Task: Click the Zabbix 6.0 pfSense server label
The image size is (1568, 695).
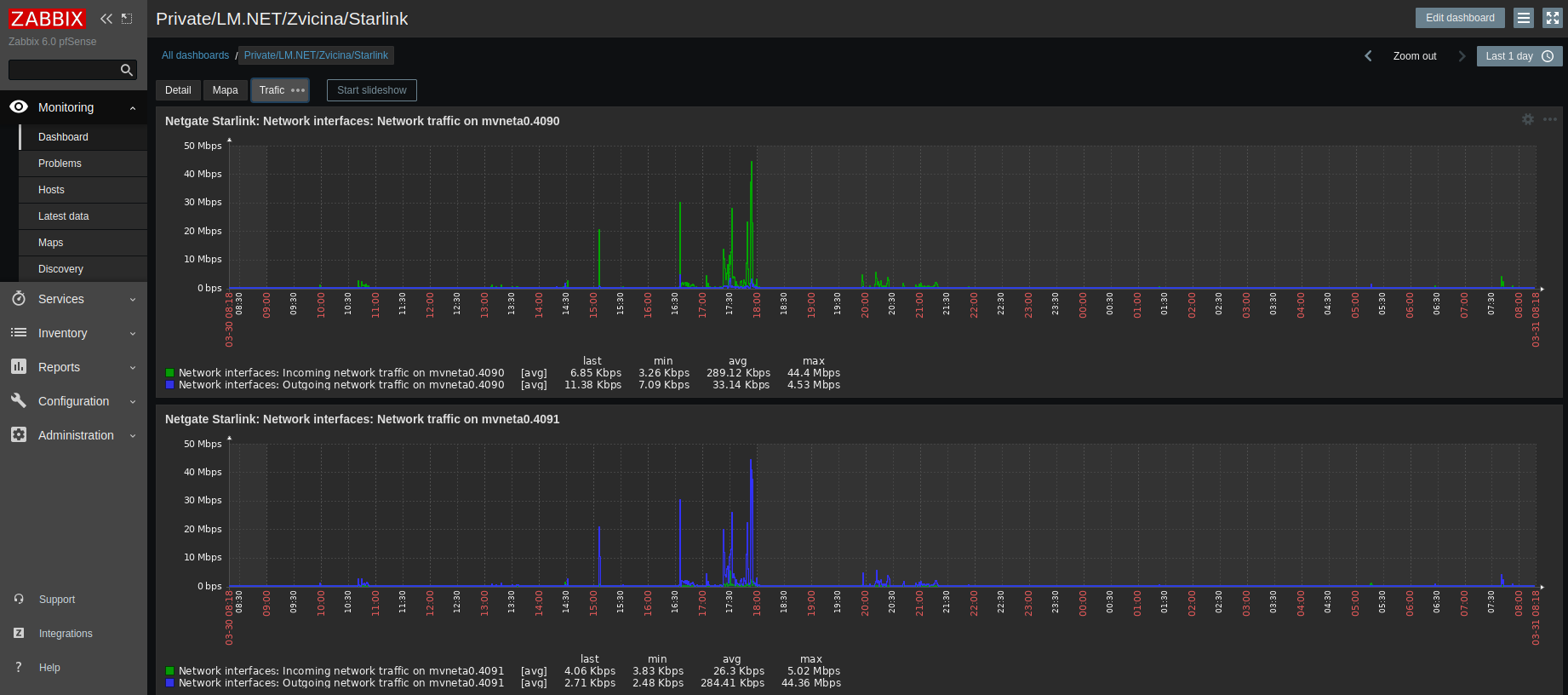Action: (x=53, y=42)
